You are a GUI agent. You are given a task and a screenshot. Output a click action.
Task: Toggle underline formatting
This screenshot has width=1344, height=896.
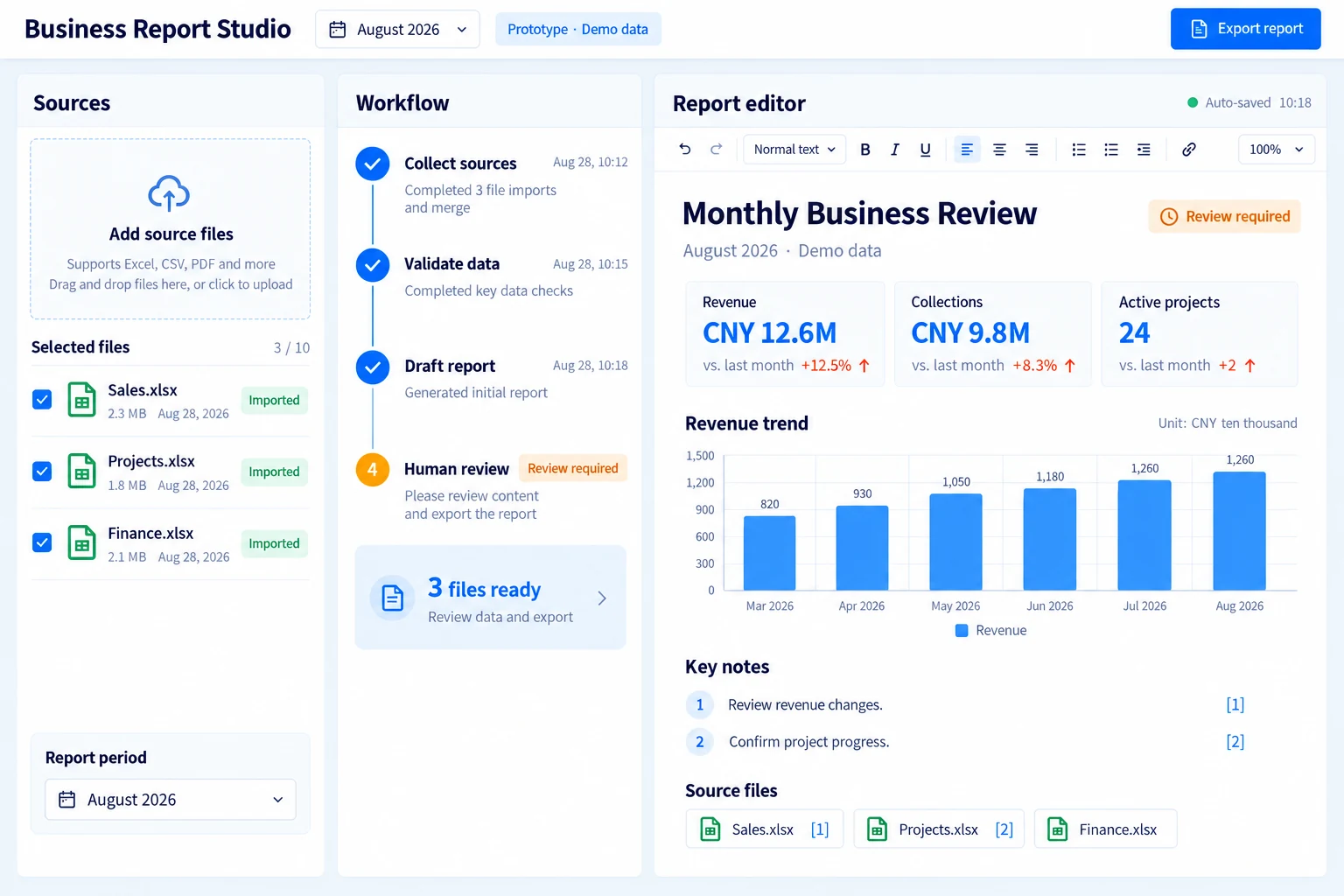925,150
